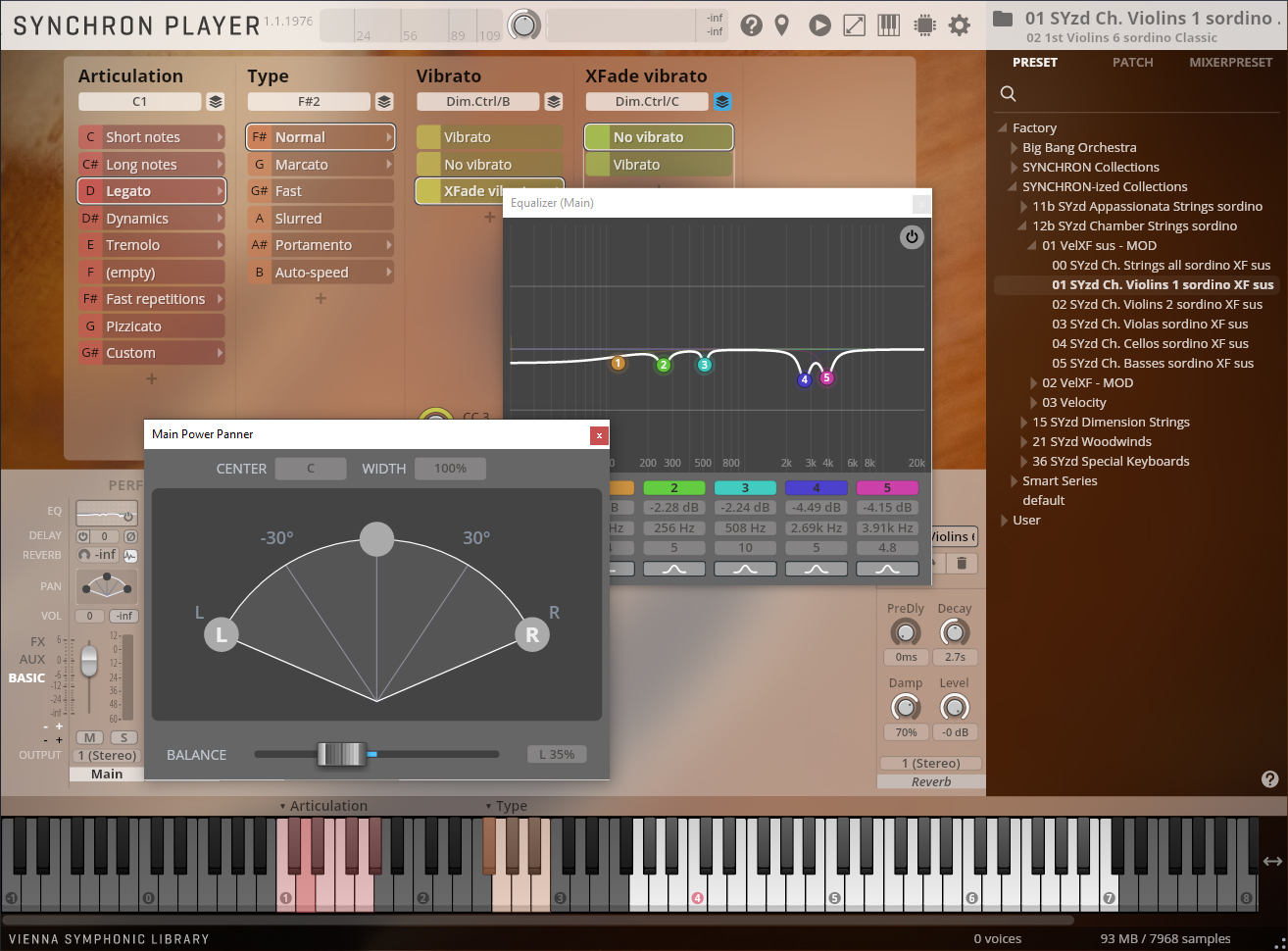Click the search magnifier in preset browser
The width and height of the screenshot is (1288, 951).
[1008, 94]
